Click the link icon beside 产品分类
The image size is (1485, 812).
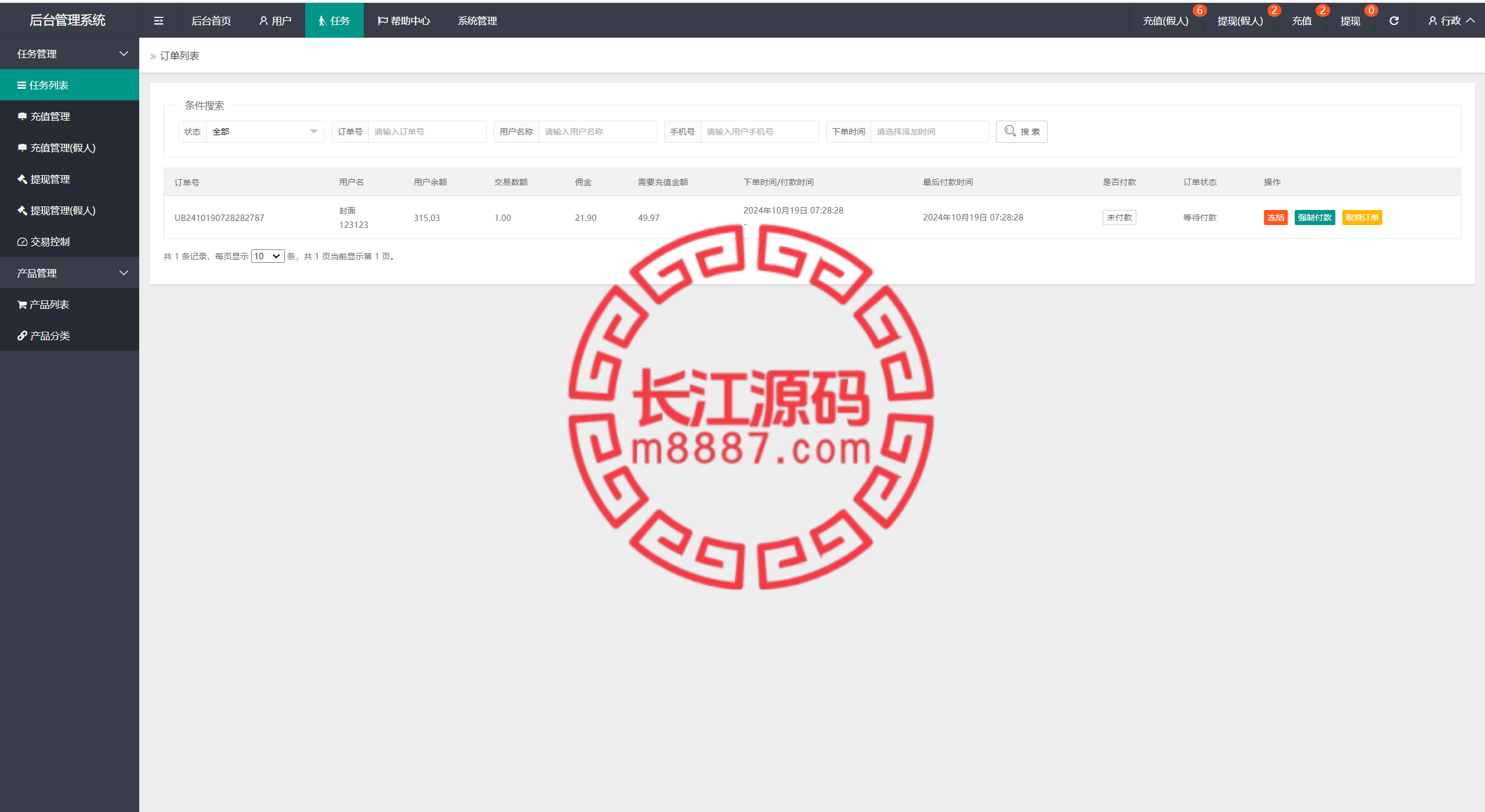22,336
